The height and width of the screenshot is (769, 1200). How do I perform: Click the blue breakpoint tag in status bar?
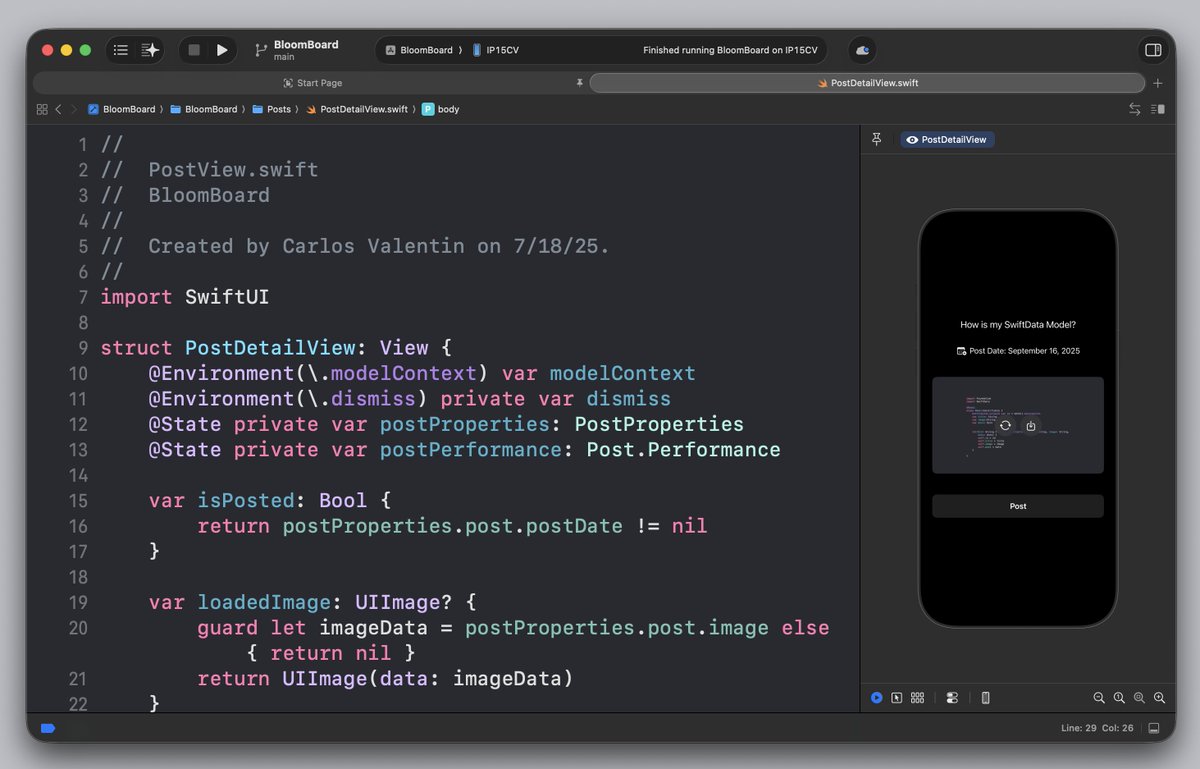47,728
